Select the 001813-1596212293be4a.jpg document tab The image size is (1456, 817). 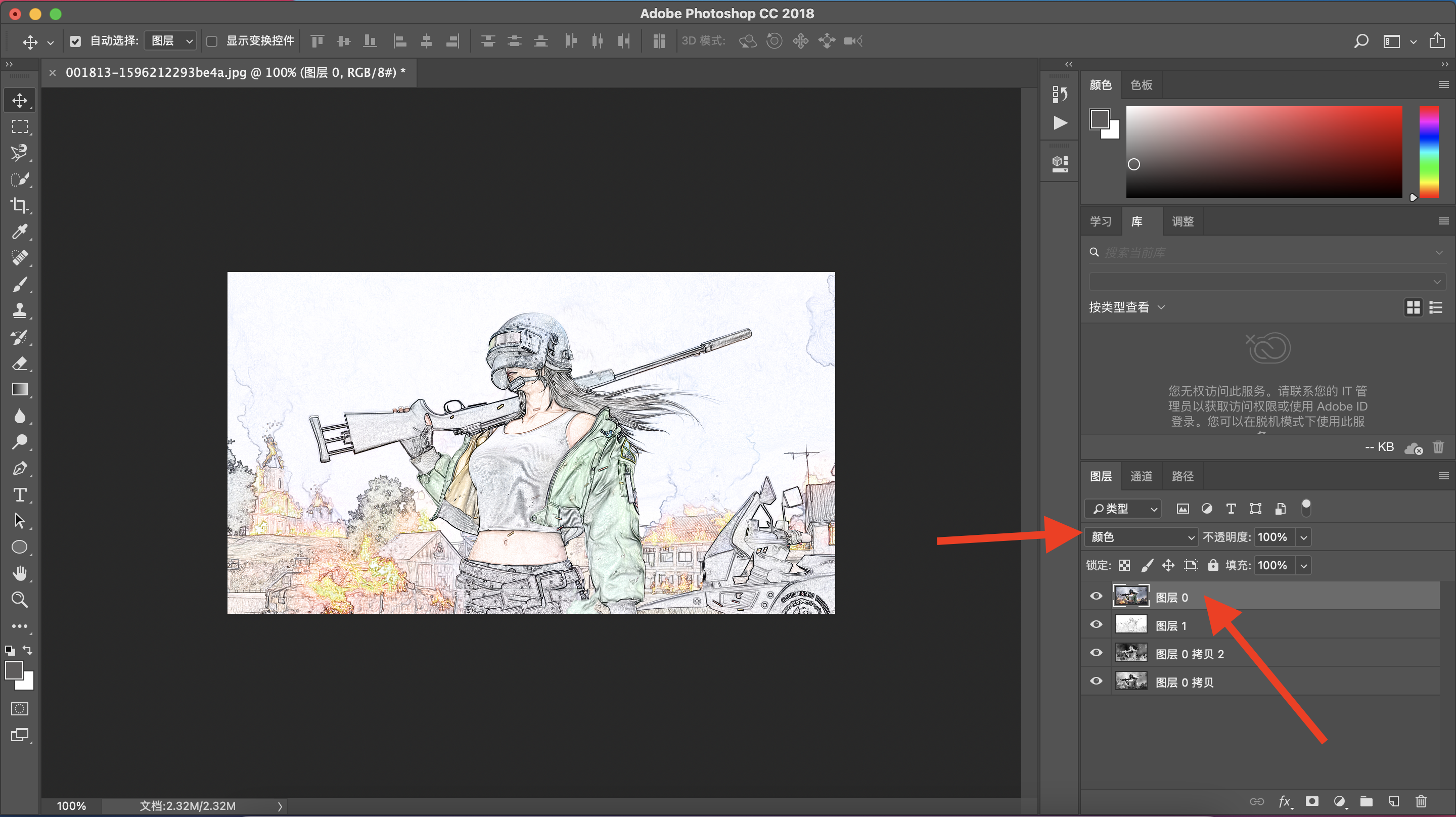(x=235, y=72)
